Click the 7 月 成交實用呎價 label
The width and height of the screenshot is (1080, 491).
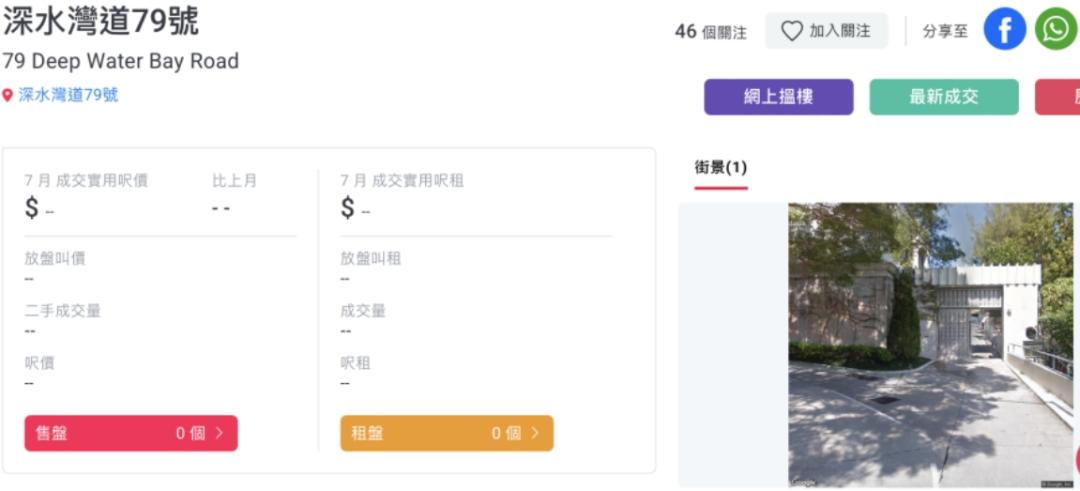pyautogui.click(x=86, y=181)
